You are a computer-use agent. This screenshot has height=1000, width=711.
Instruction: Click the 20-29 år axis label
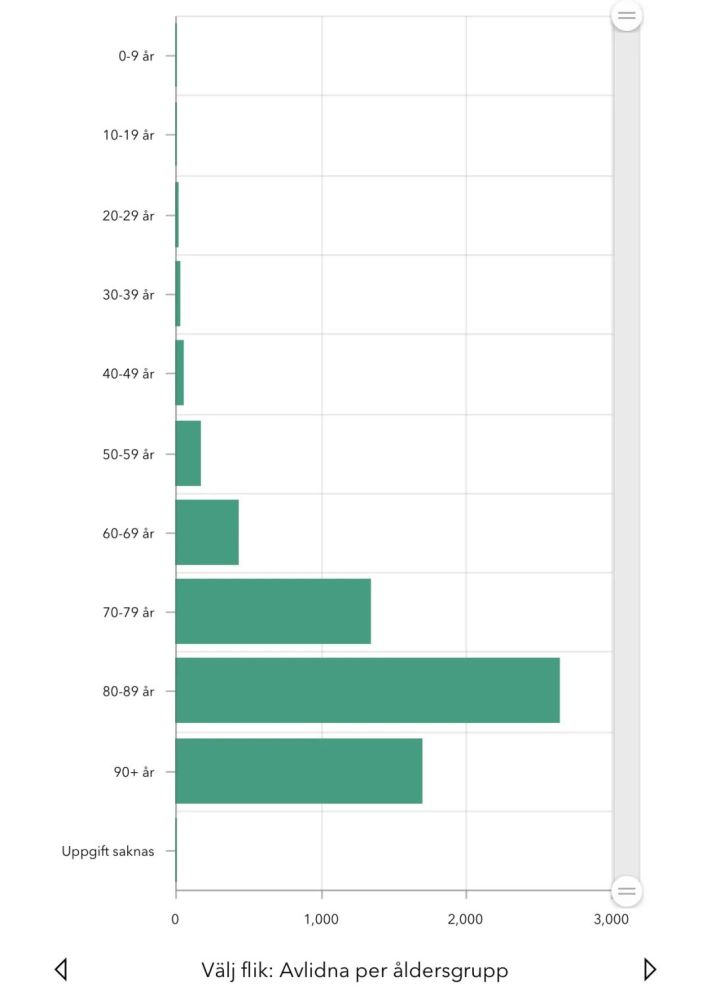point(128,216)
